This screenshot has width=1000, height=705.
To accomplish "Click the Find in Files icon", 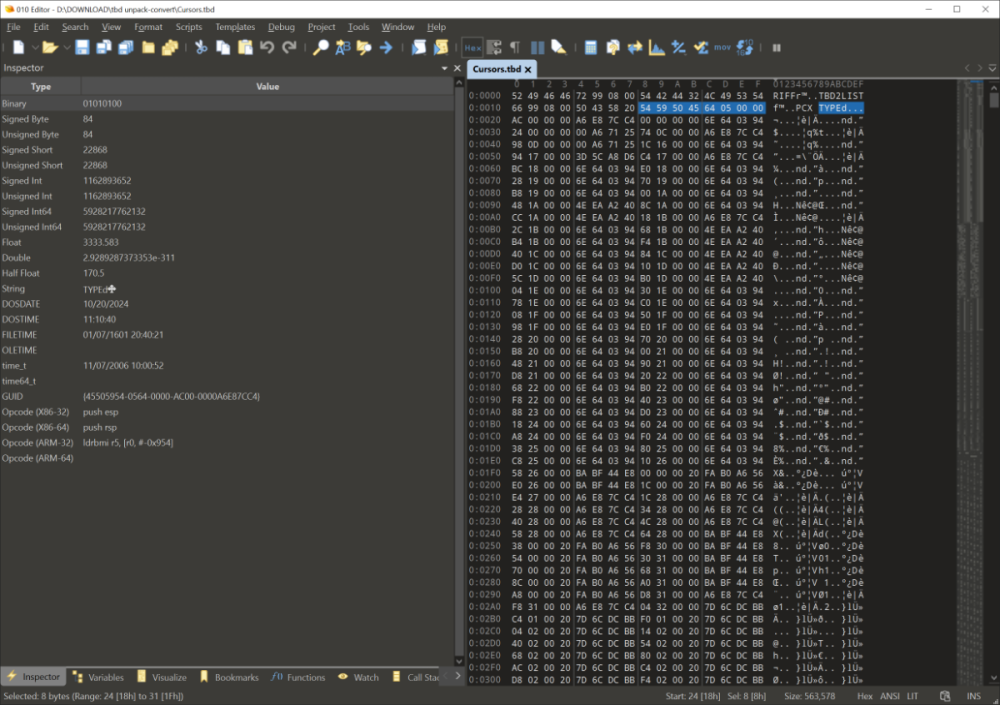I will 364,47.
